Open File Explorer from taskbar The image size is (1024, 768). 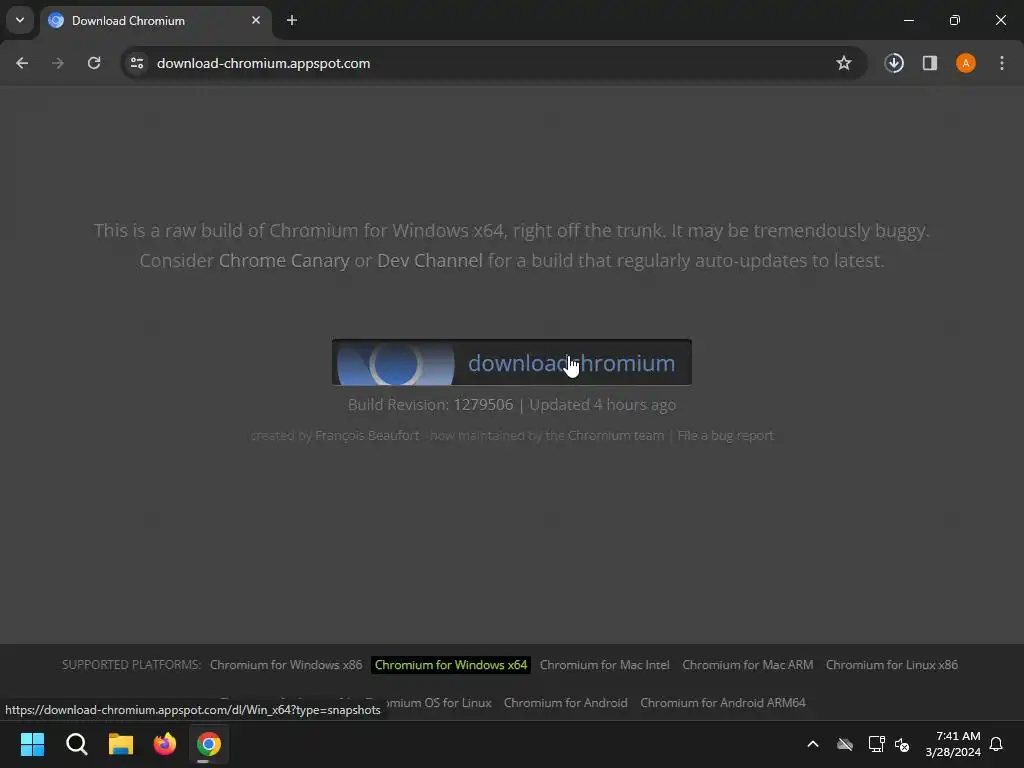pos(121,744)
